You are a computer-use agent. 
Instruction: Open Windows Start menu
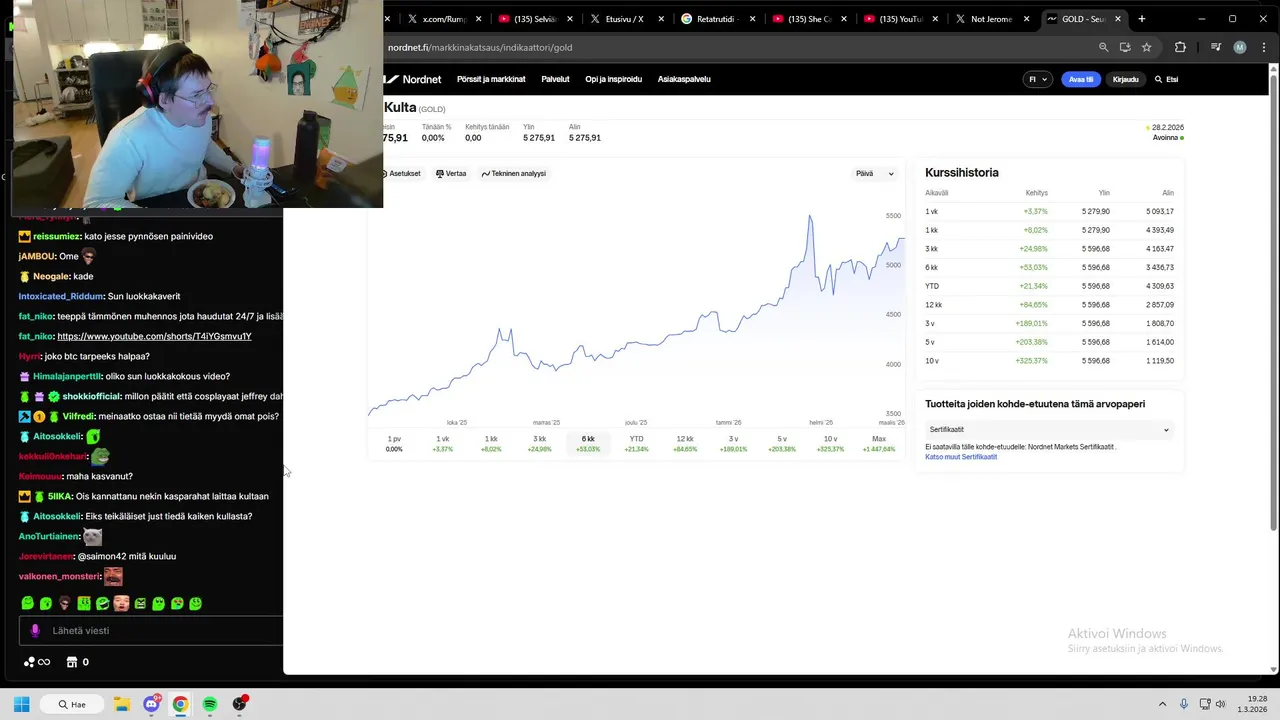[21, 704]
